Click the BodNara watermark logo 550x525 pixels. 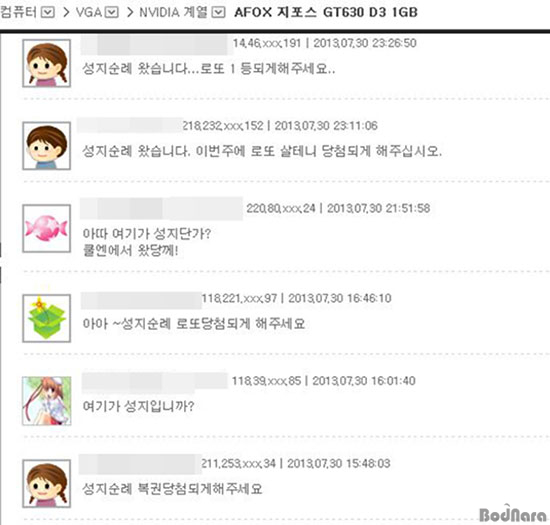pos(512,514)
